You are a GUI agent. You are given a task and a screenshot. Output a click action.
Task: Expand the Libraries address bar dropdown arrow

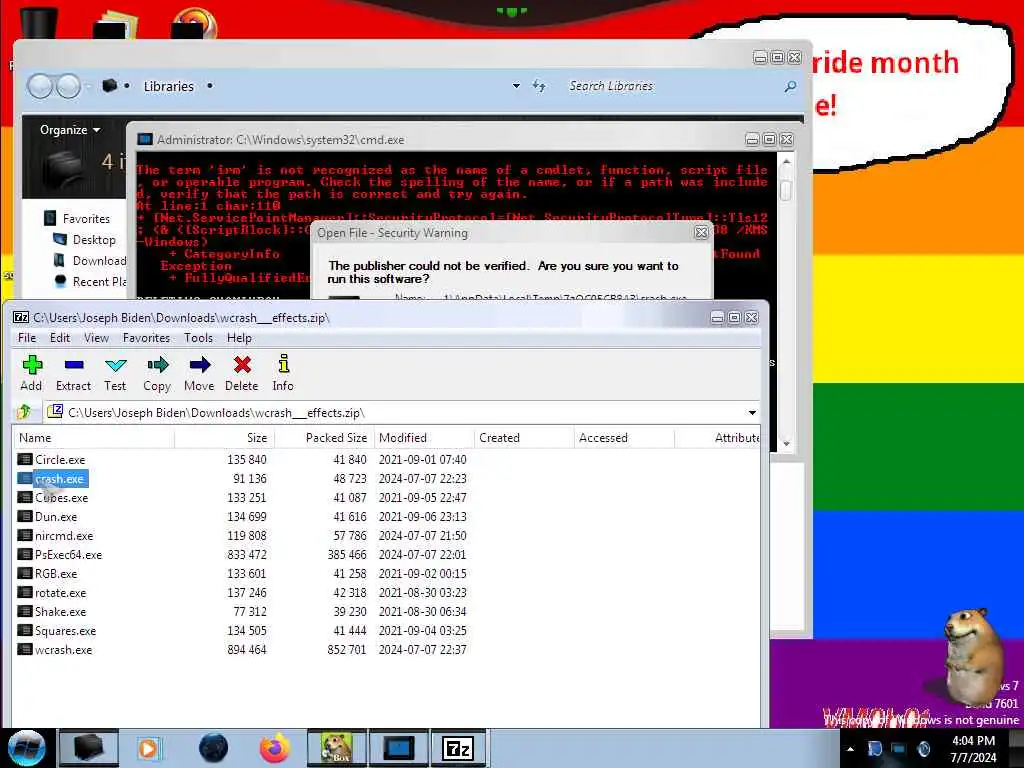(517, 86)
